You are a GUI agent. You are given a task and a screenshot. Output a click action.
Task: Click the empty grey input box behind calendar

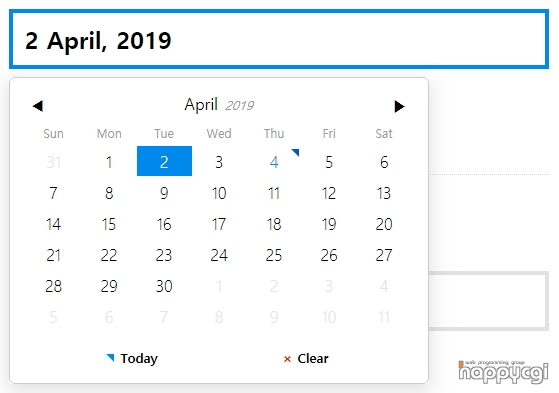[488, 301]
